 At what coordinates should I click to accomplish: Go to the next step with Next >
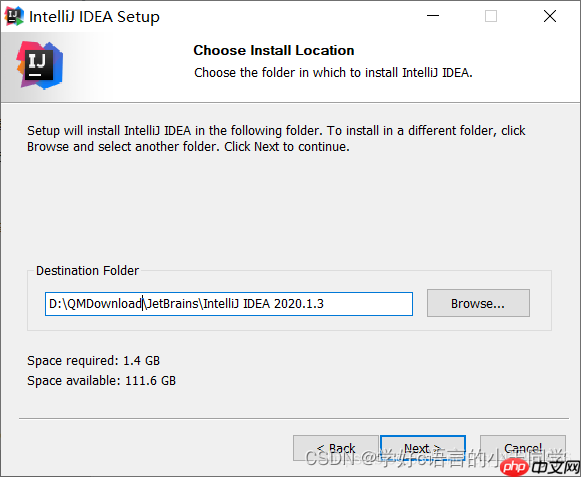click(423, 448)
